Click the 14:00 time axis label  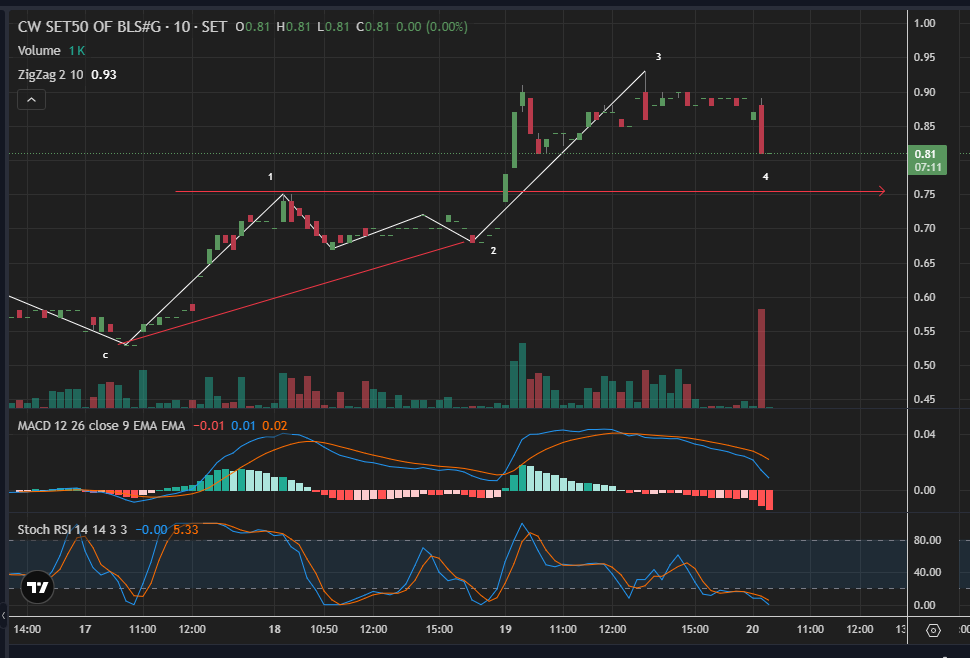[27, 629]
